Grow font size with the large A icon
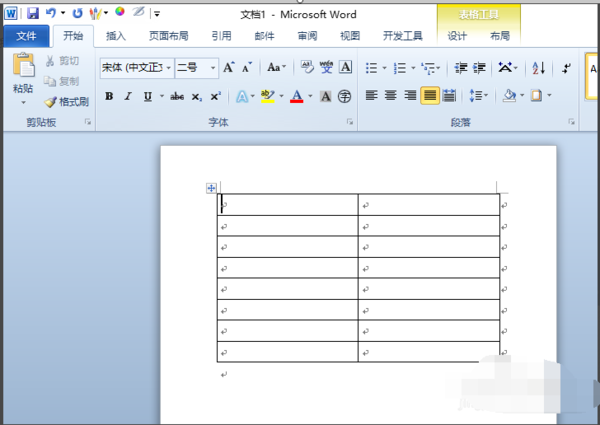Screen dimensions: 600x425 pyautogui.click(x=229, y=68)
